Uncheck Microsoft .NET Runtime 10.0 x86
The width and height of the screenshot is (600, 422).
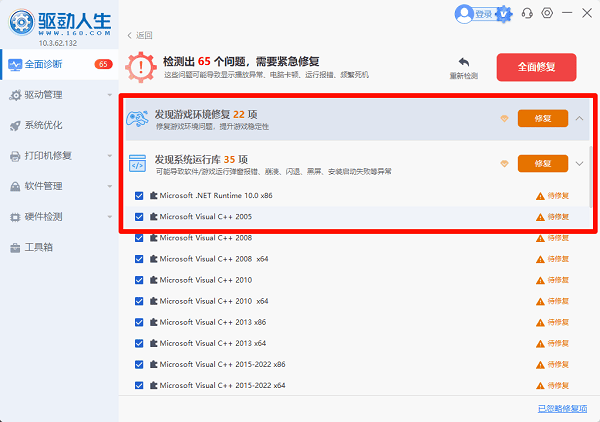coord(139,196)
